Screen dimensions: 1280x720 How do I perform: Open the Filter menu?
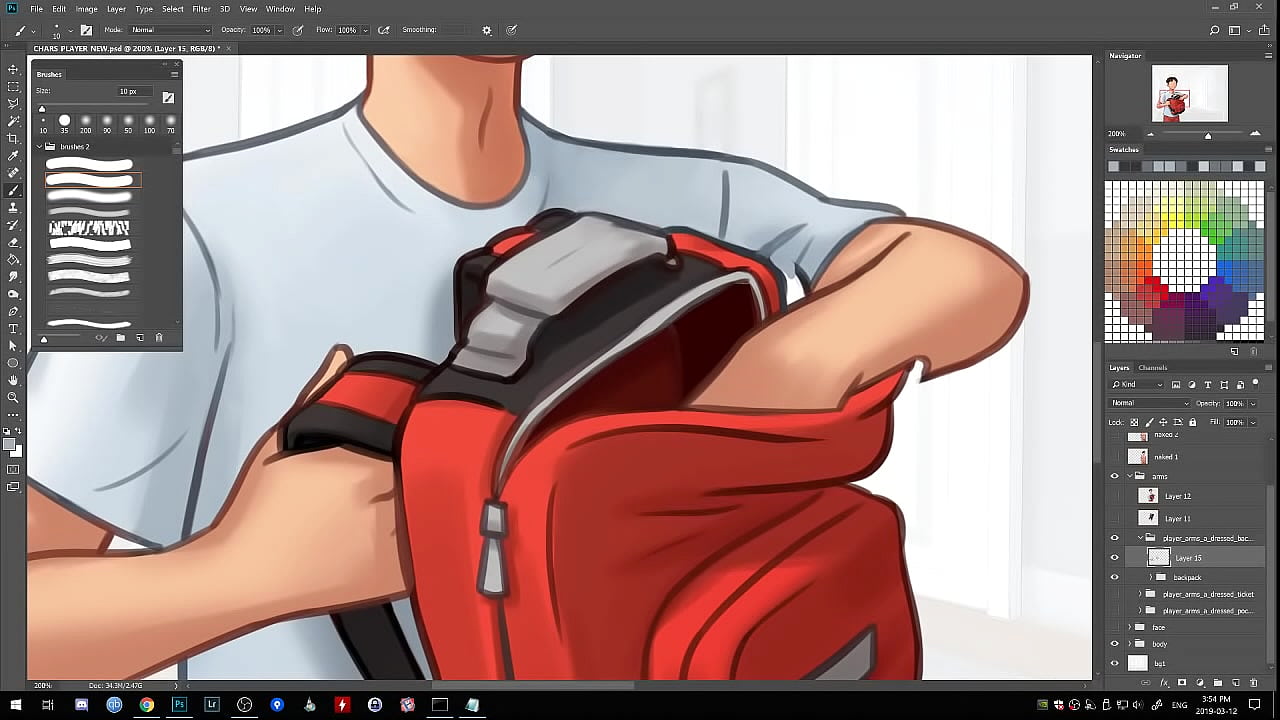[201, 9]
